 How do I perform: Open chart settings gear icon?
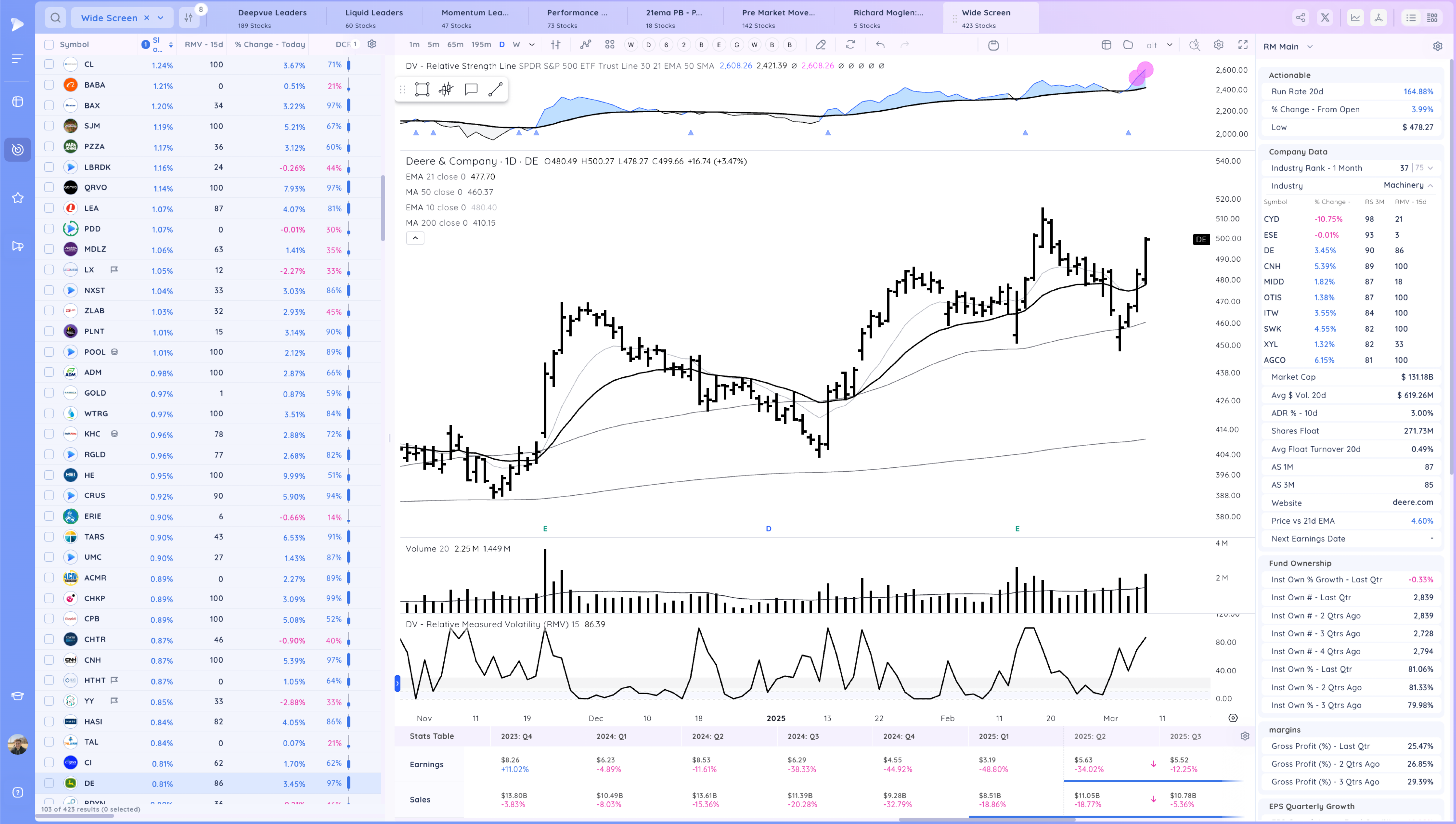1218,45
